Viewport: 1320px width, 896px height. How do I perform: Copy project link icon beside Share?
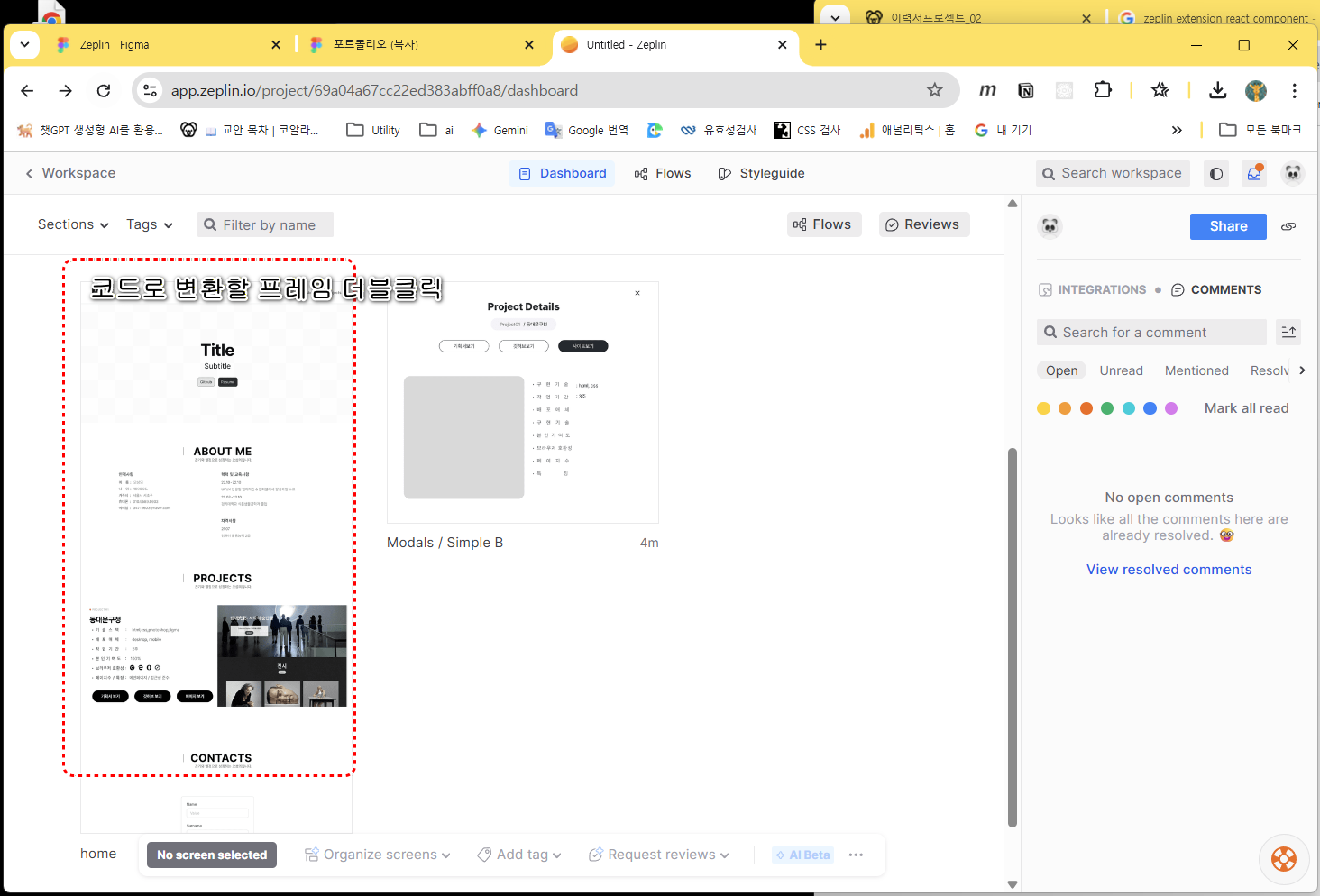pos(1288,226)
